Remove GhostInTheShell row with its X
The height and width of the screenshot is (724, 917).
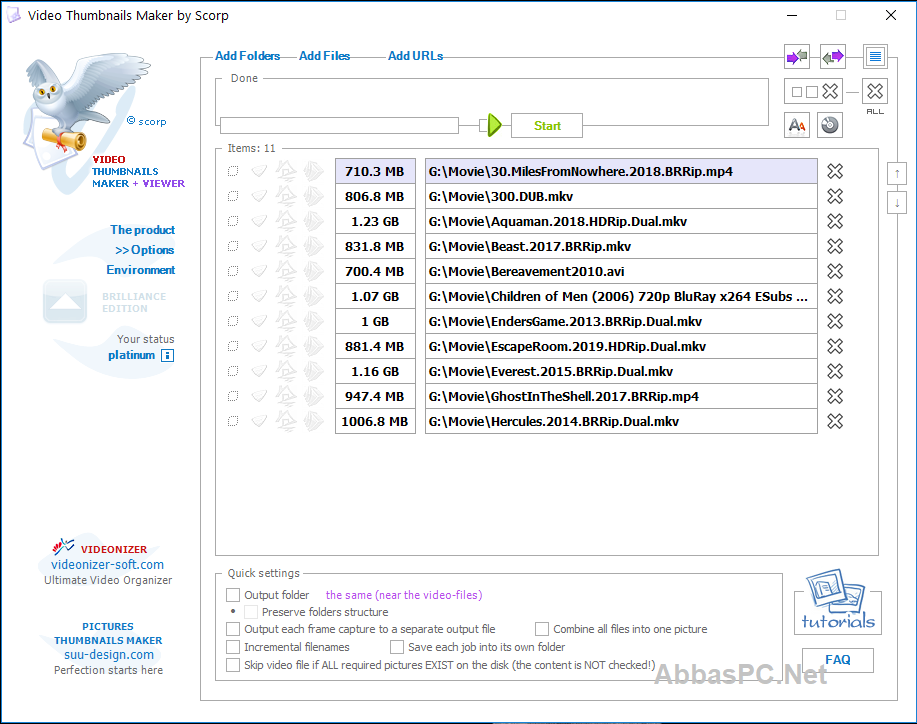(x=835, y=397)
